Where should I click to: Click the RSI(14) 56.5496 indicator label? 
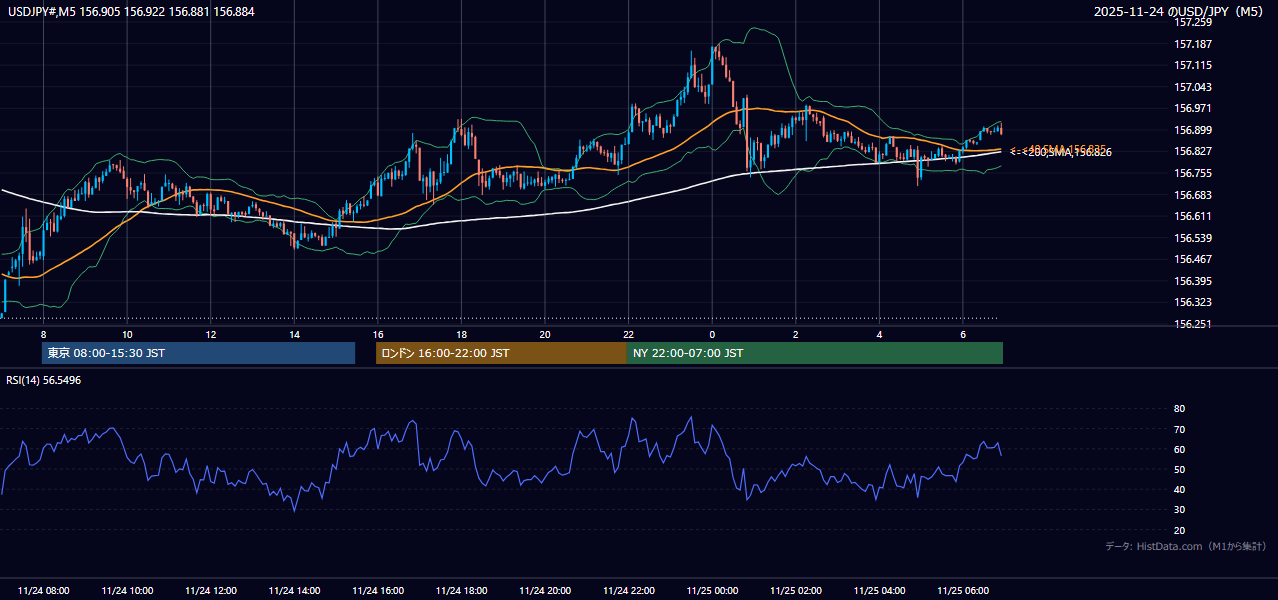pyautogui.click(x=44, y=380)
